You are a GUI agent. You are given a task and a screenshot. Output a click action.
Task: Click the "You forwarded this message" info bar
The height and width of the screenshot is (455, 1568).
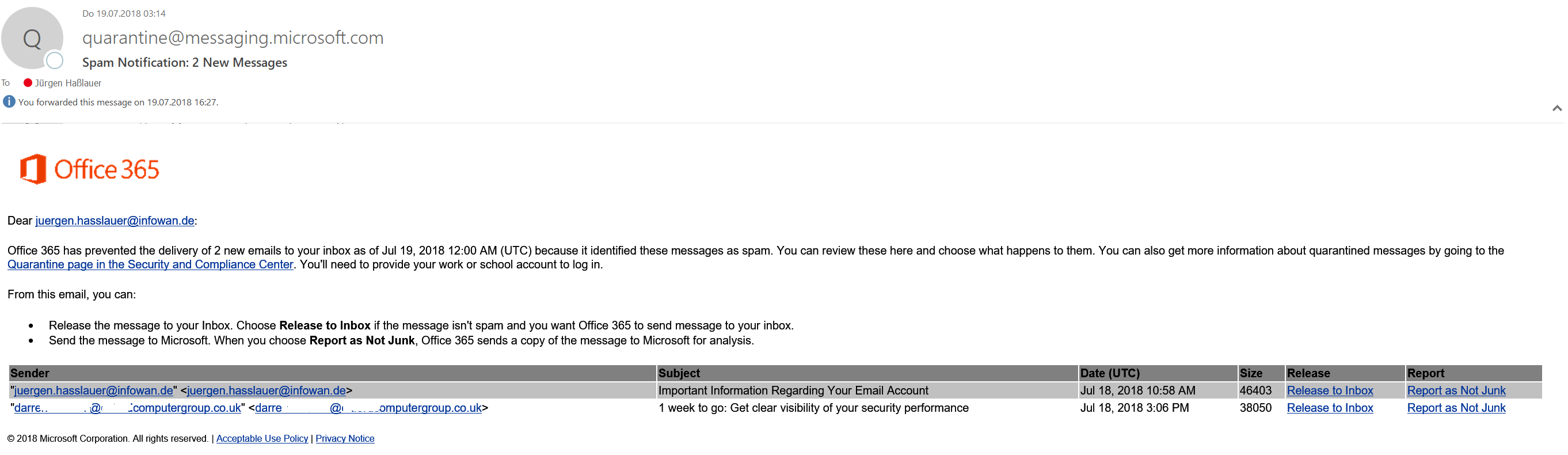[x=118, y=103]
